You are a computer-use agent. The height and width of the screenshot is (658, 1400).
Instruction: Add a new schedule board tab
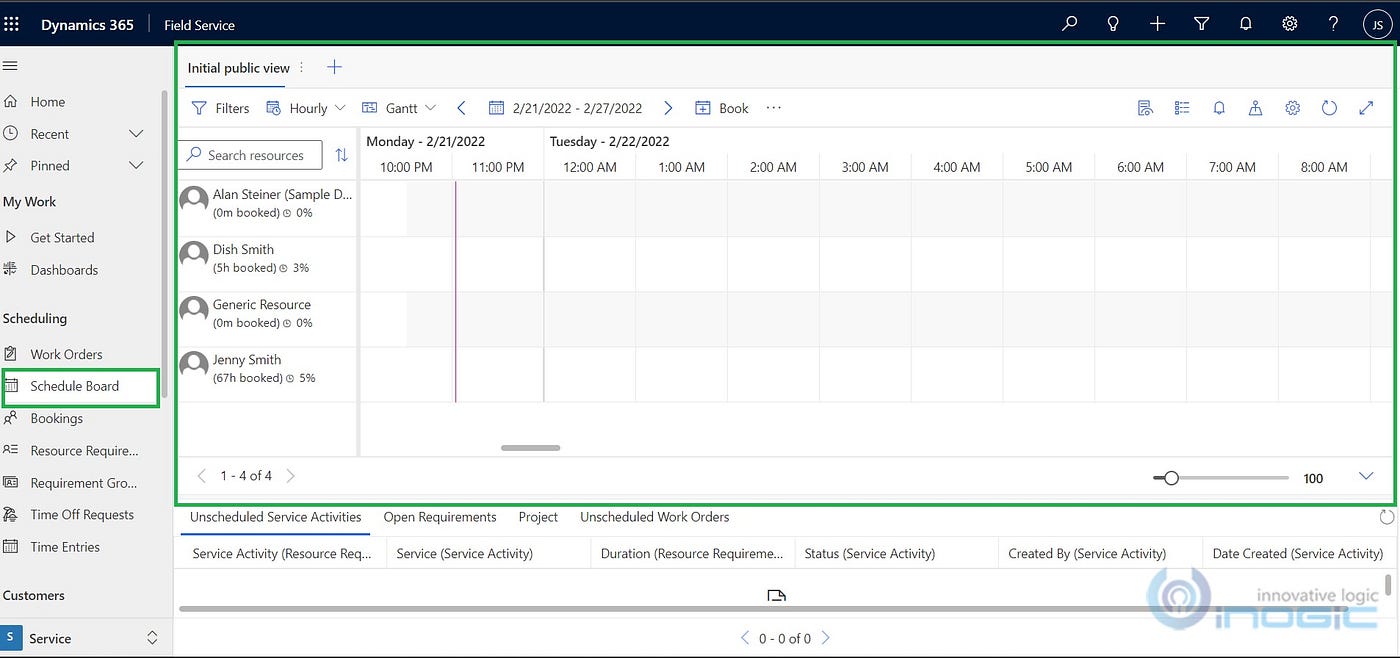334,67
